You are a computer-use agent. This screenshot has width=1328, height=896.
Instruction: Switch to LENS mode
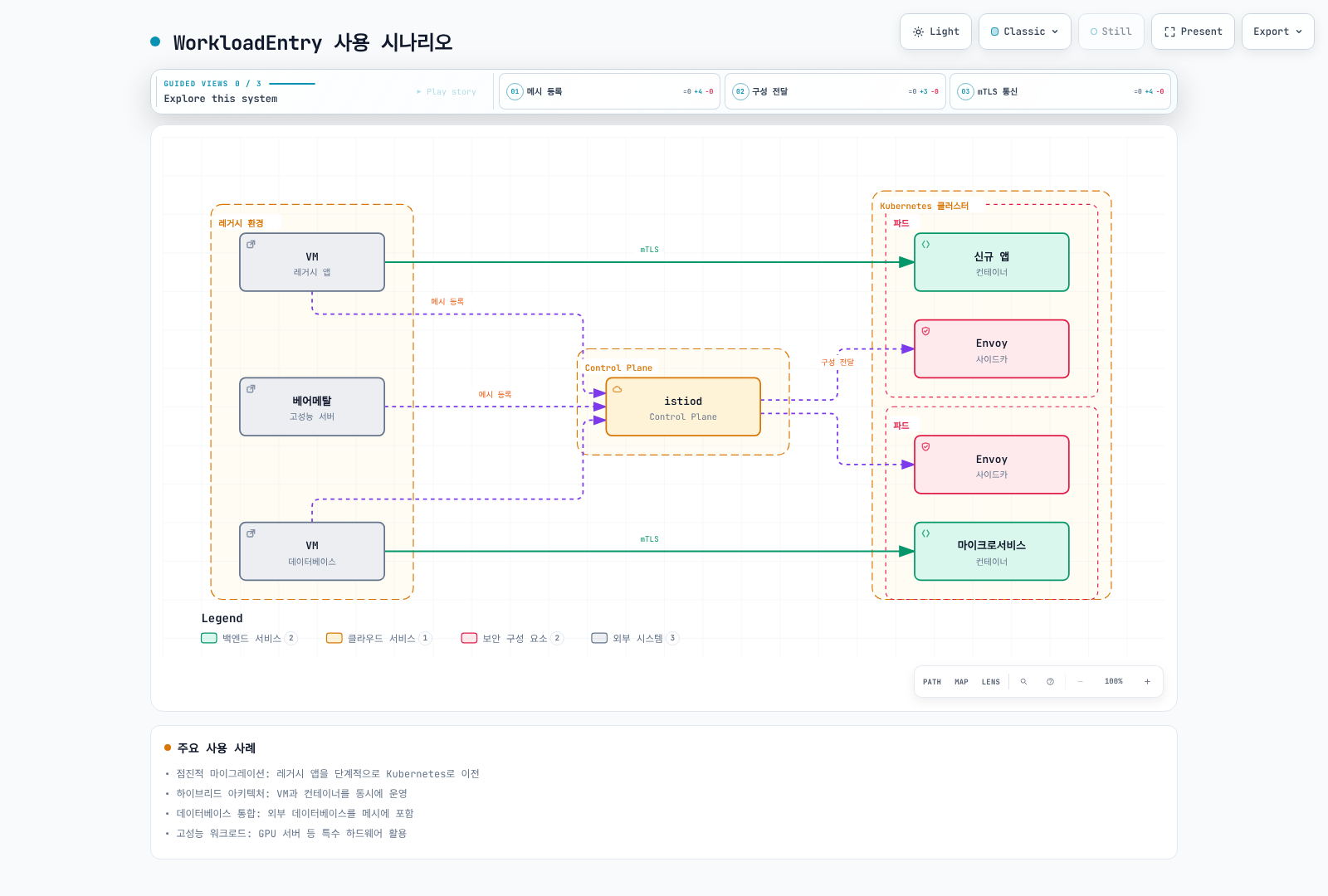(x=991, y=682)
